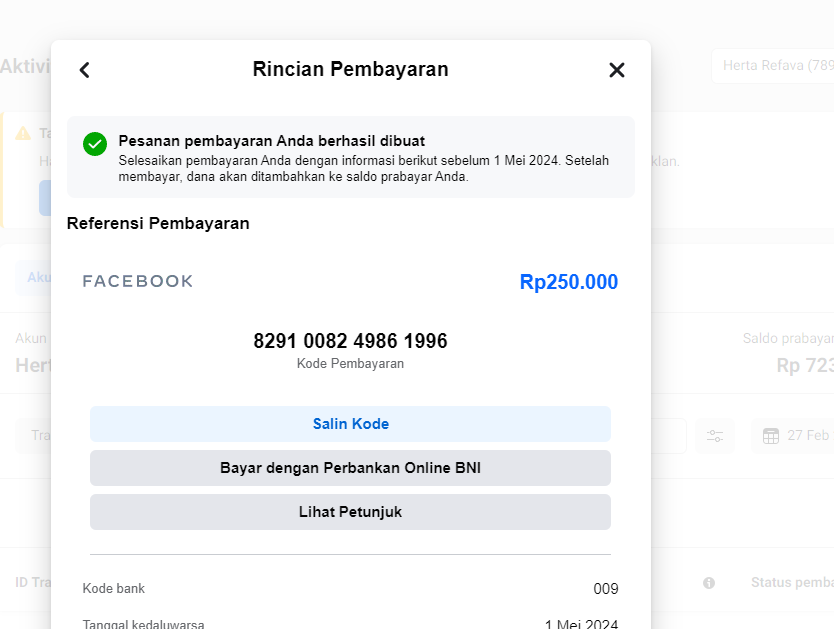Viewport: 834px width, 629px height.
Task: Open the Herta Refava account dropdown
Action: (x=771, y=66)
